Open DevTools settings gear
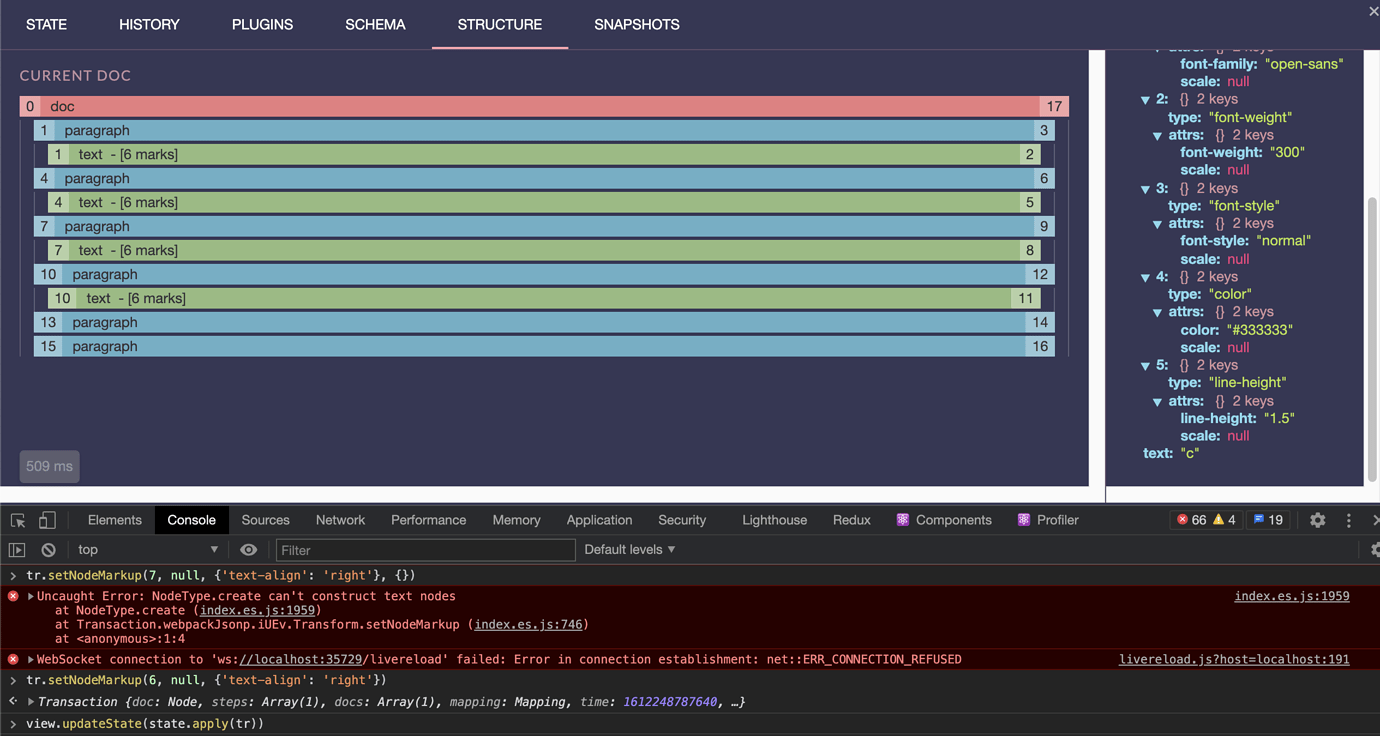This screenshot has width=1380, height=736. click(x=1317, y=520)
